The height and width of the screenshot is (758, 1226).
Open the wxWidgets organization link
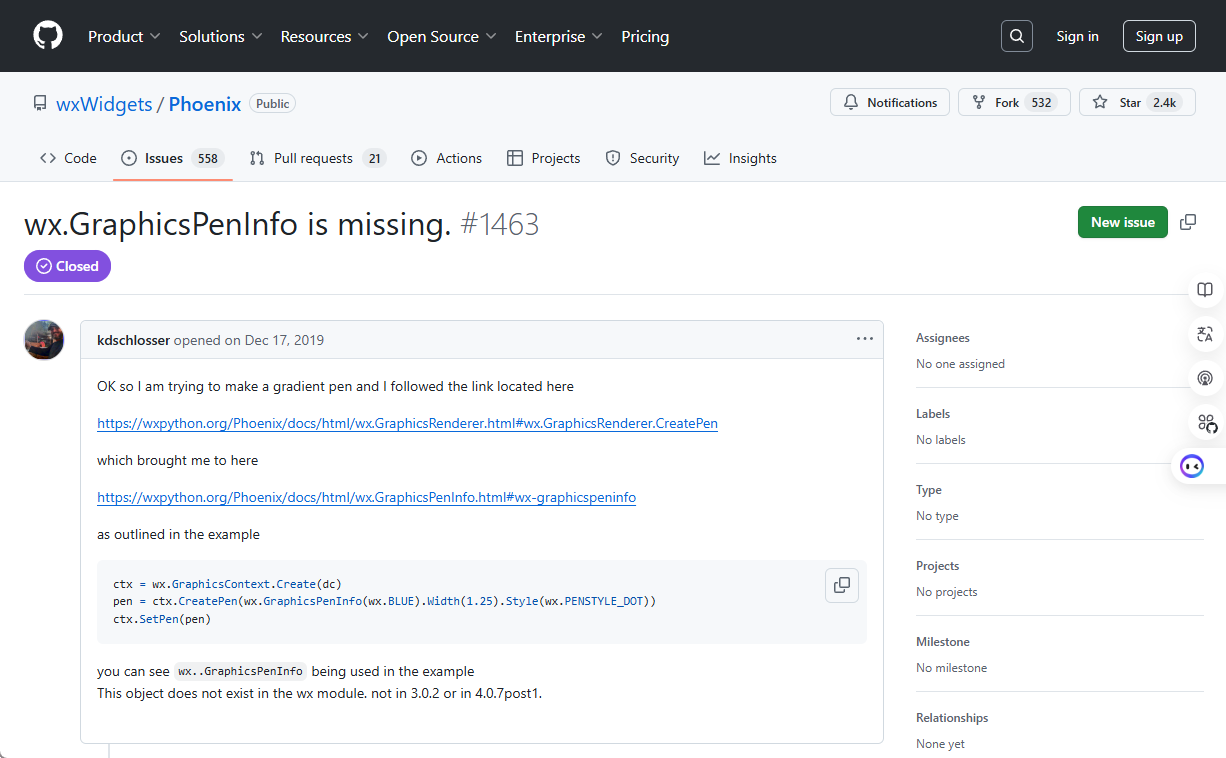click(104, 104)
